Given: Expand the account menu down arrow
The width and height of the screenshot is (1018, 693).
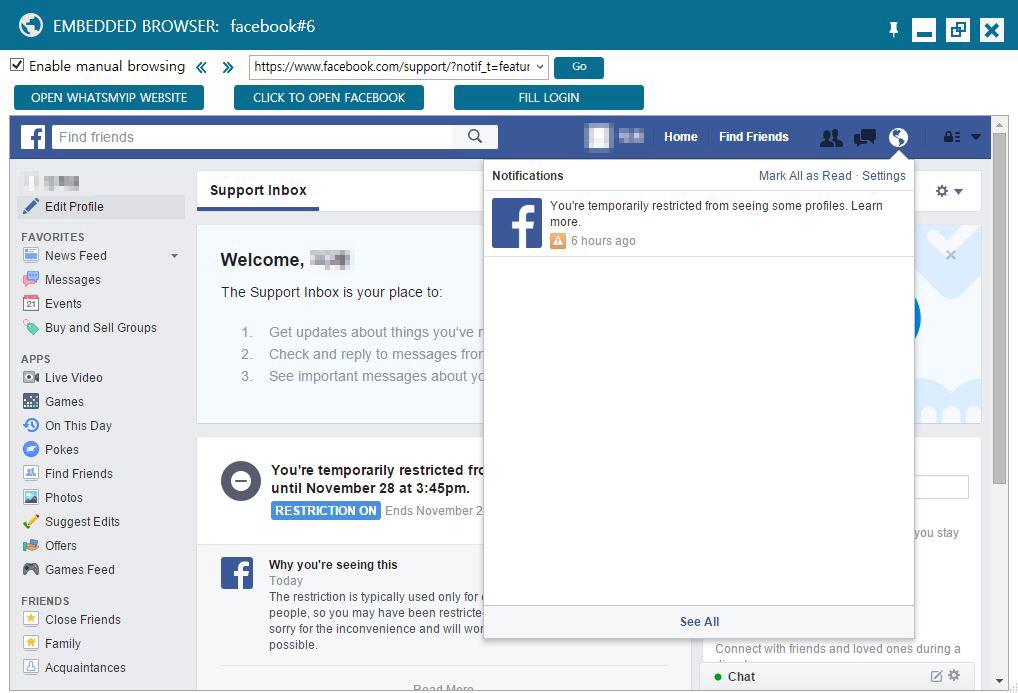Looking at the screenshot, I should click(976, 137).
